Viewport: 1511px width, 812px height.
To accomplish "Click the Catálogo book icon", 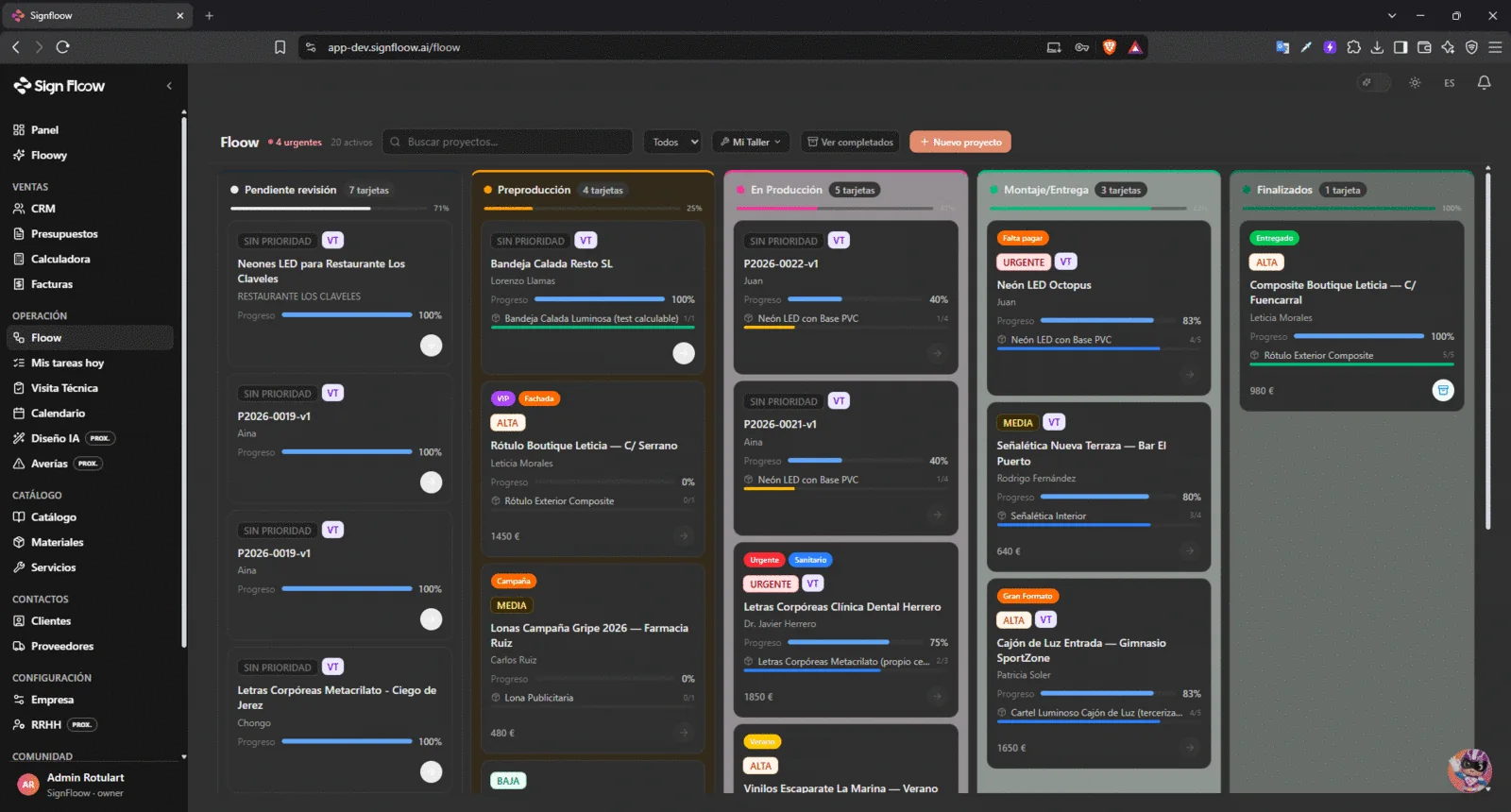I will pos(19,517).
